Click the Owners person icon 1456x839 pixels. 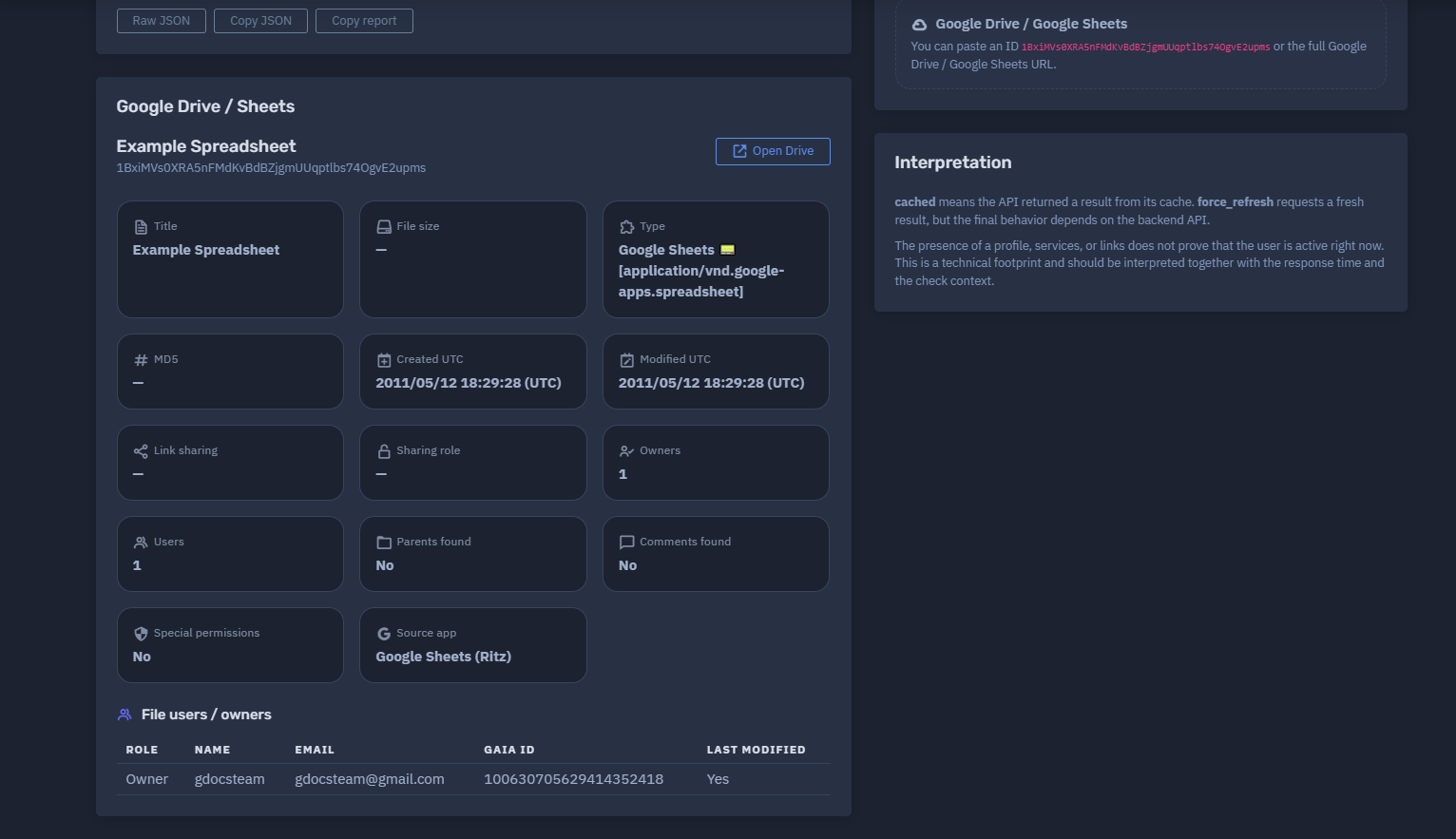point(627,451)
